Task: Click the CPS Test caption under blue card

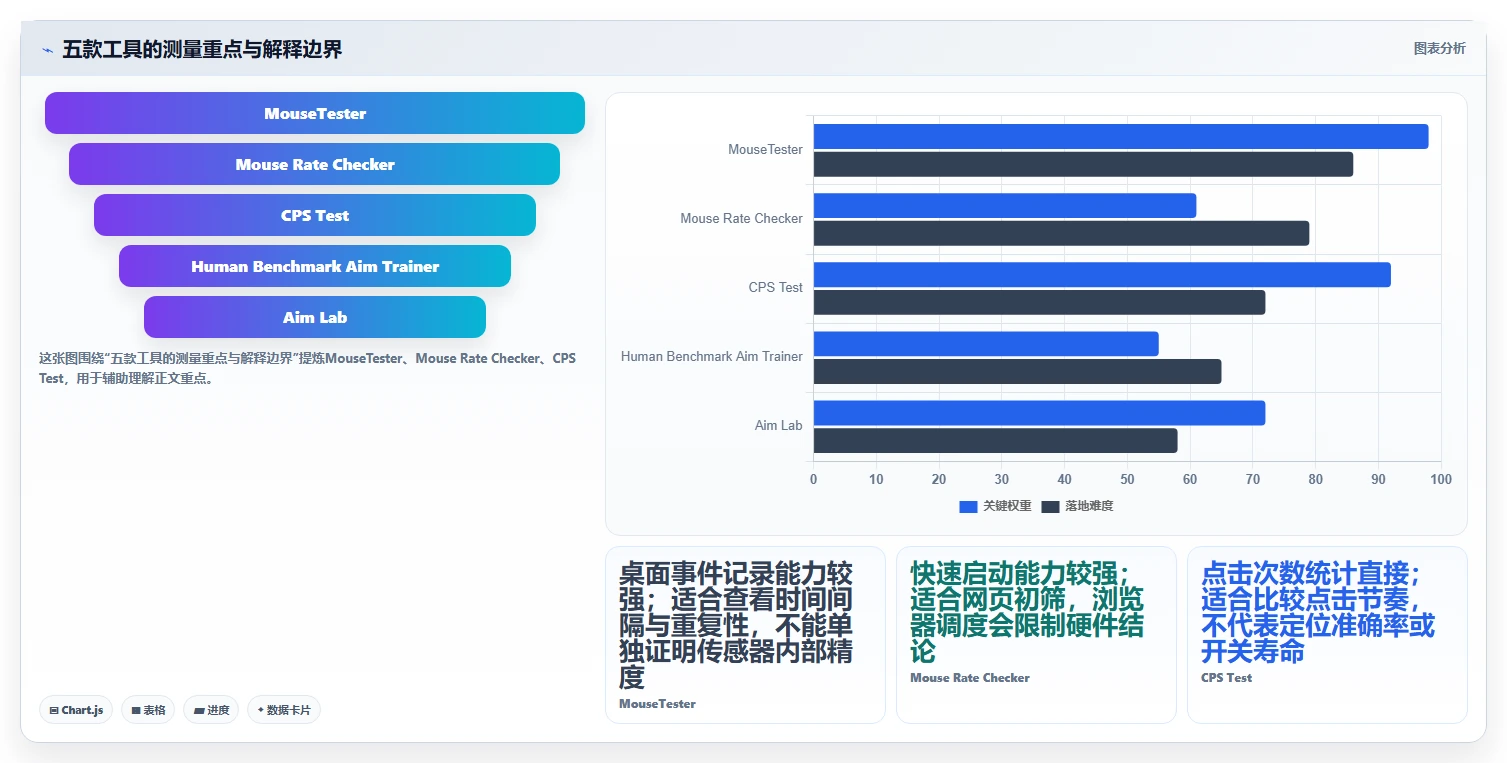Action: (1226, 678)
